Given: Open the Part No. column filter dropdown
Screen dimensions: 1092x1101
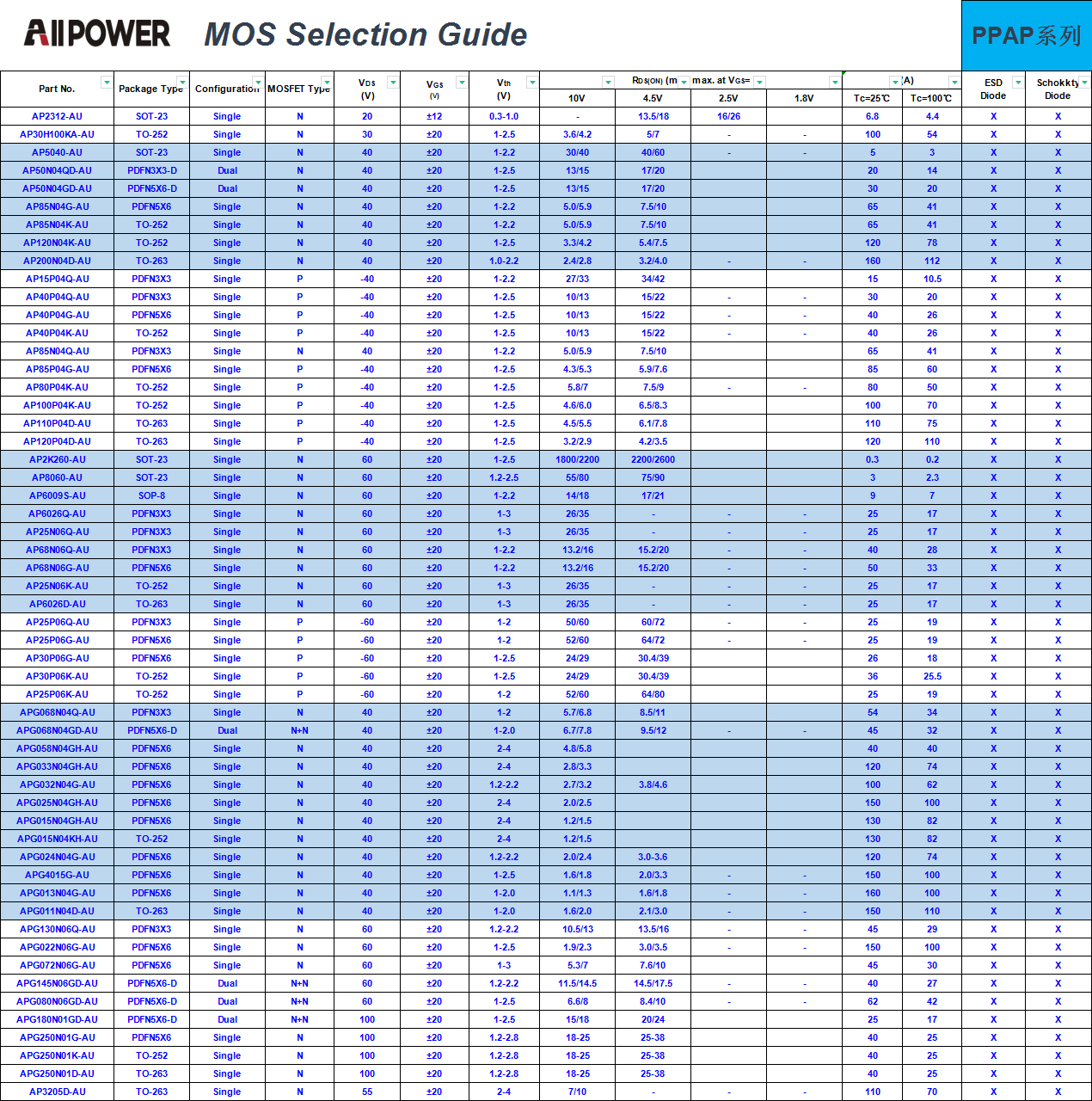Looking at the screenshot, I should click(x=107, y=83).
